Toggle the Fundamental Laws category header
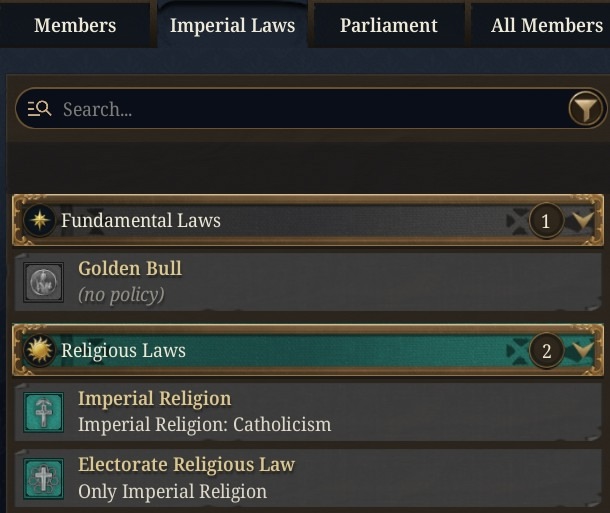The image size is (610, 513). (x=308, y=220)
